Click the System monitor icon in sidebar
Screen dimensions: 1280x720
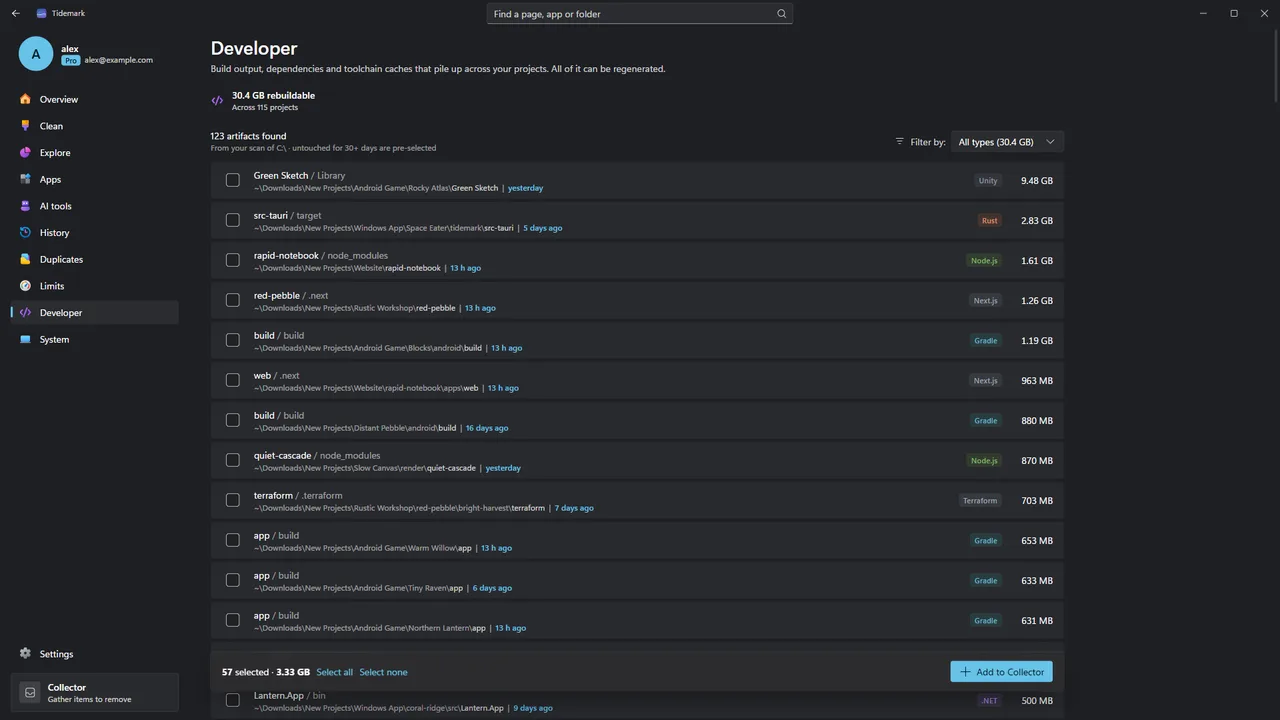[25, 339]
